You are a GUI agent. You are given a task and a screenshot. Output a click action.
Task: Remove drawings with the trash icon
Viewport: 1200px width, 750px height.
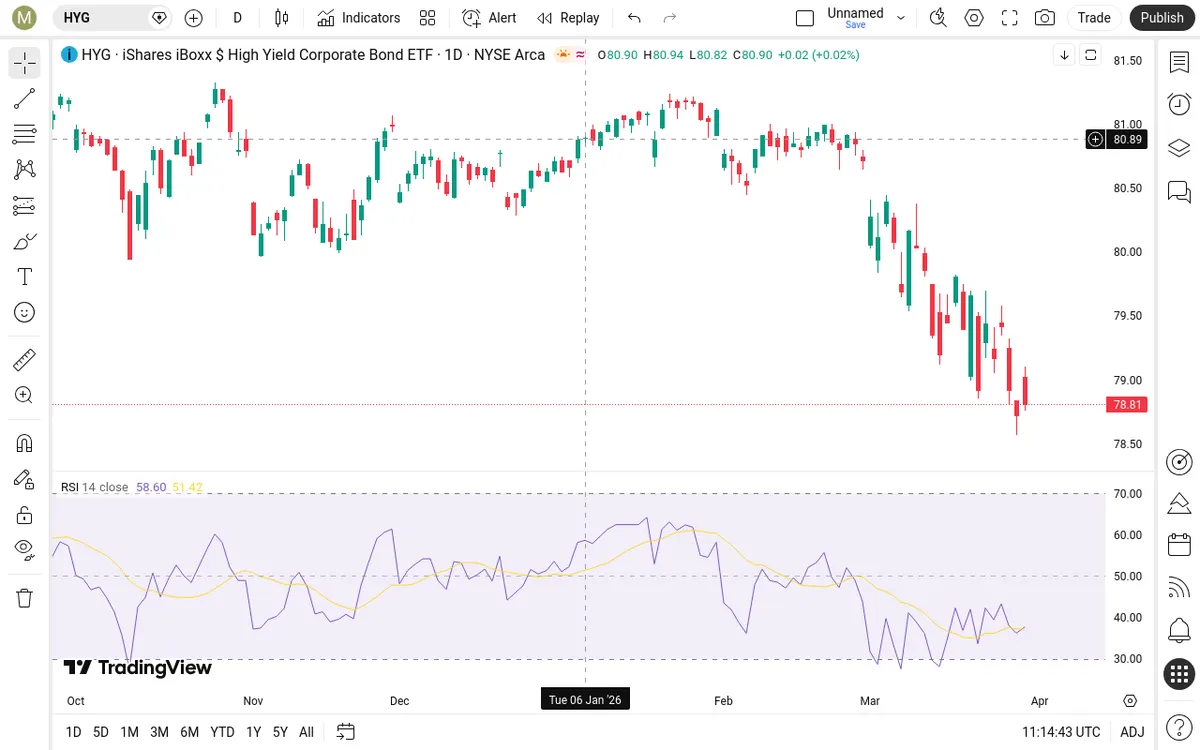coord(25,598)
